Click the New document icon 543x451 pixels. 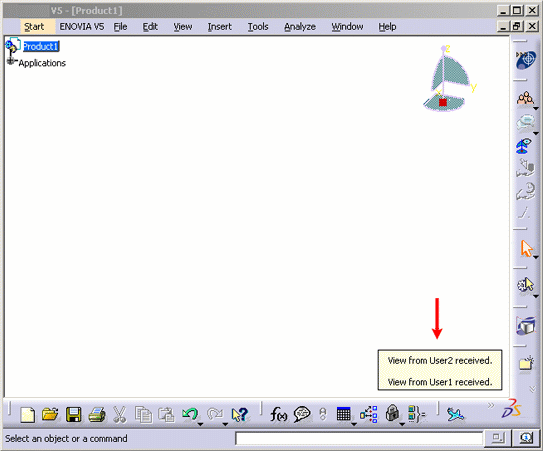[x=28, y=415]
